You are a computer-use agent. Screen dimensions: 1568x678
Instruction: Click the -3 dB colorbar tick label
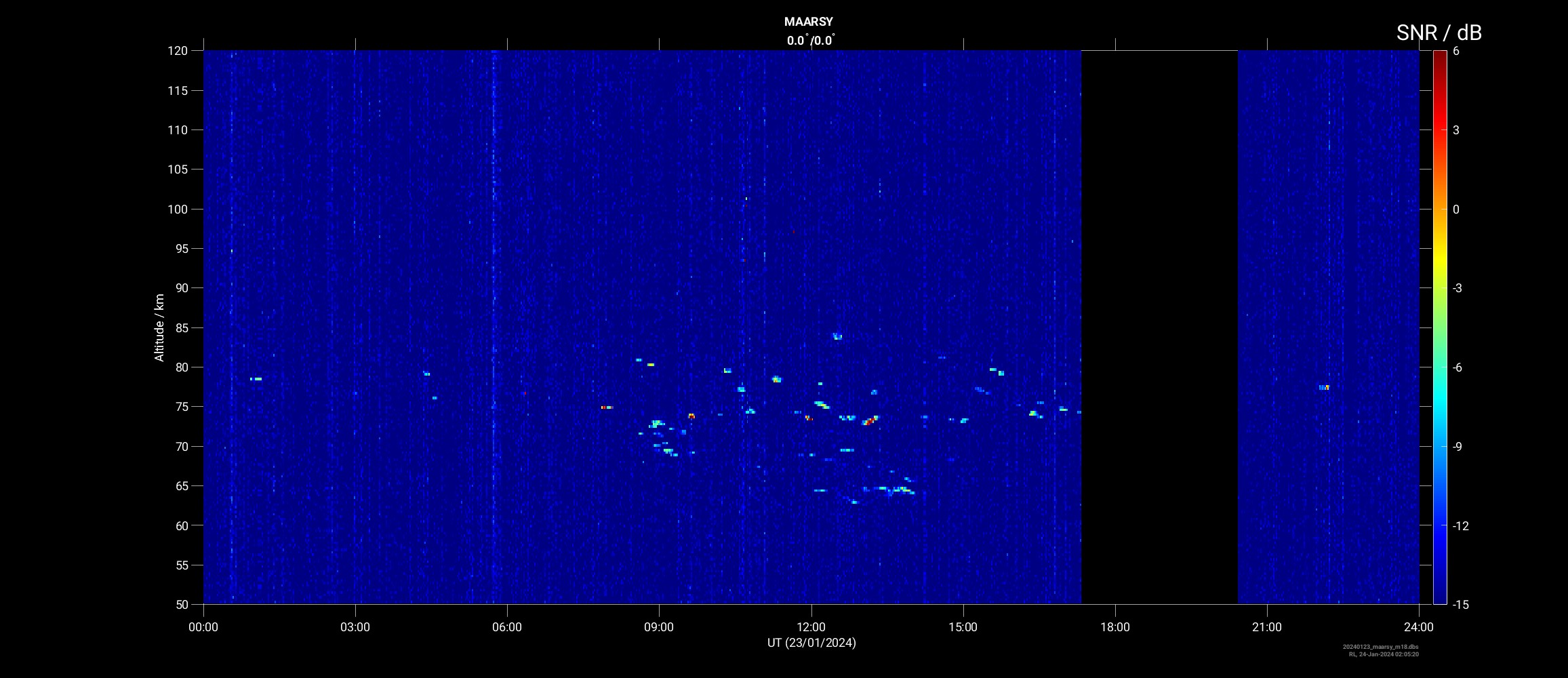1458,288
